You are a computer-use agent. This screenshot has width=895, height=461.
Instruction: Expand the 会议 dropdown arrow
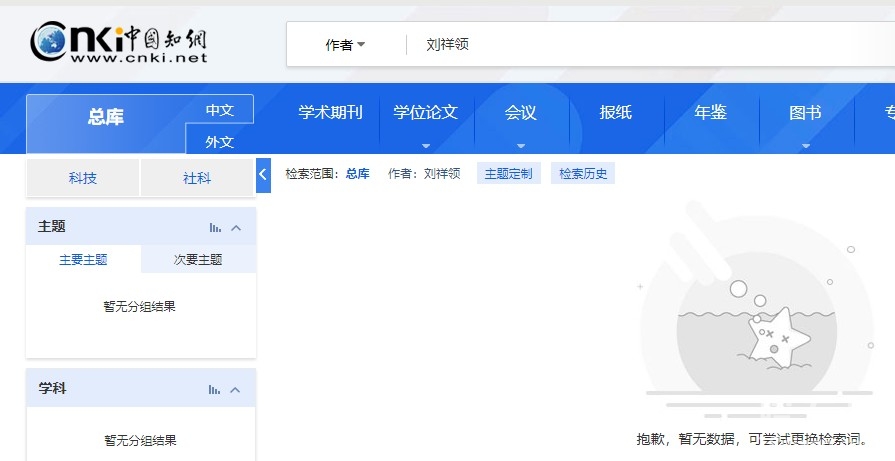[521, 145]
